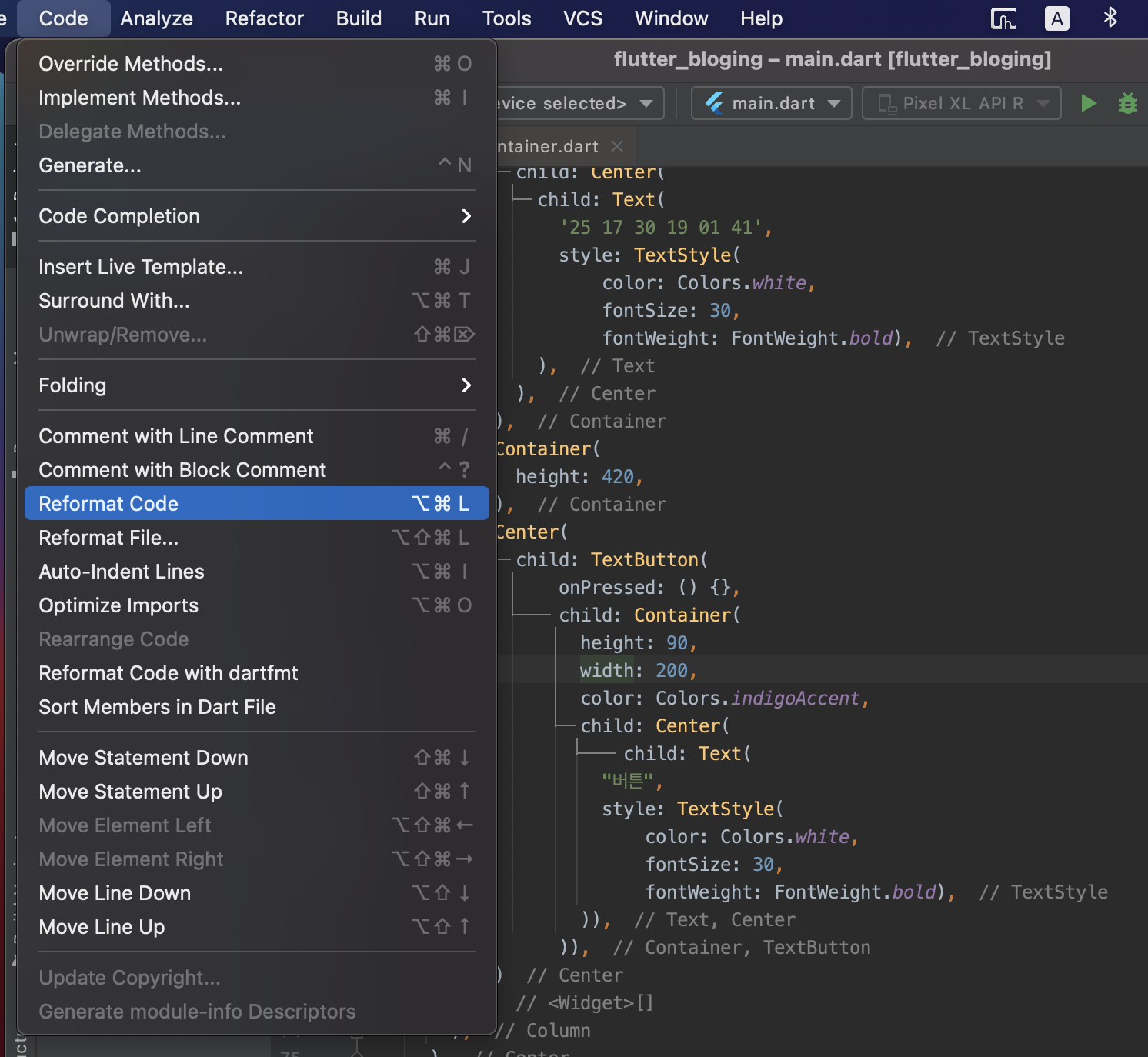Screen dimensions: 1148x1057
Task: Click the 'height: 90,' code line
Action: (x=639, y=643)
